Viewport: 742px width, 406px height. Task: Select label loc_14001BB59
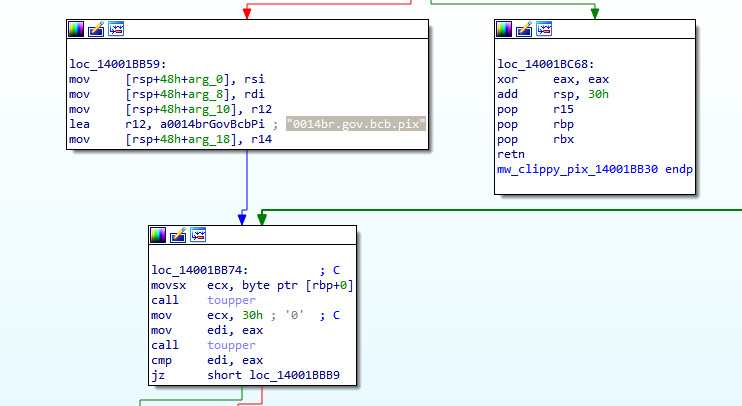click(118, 64)
